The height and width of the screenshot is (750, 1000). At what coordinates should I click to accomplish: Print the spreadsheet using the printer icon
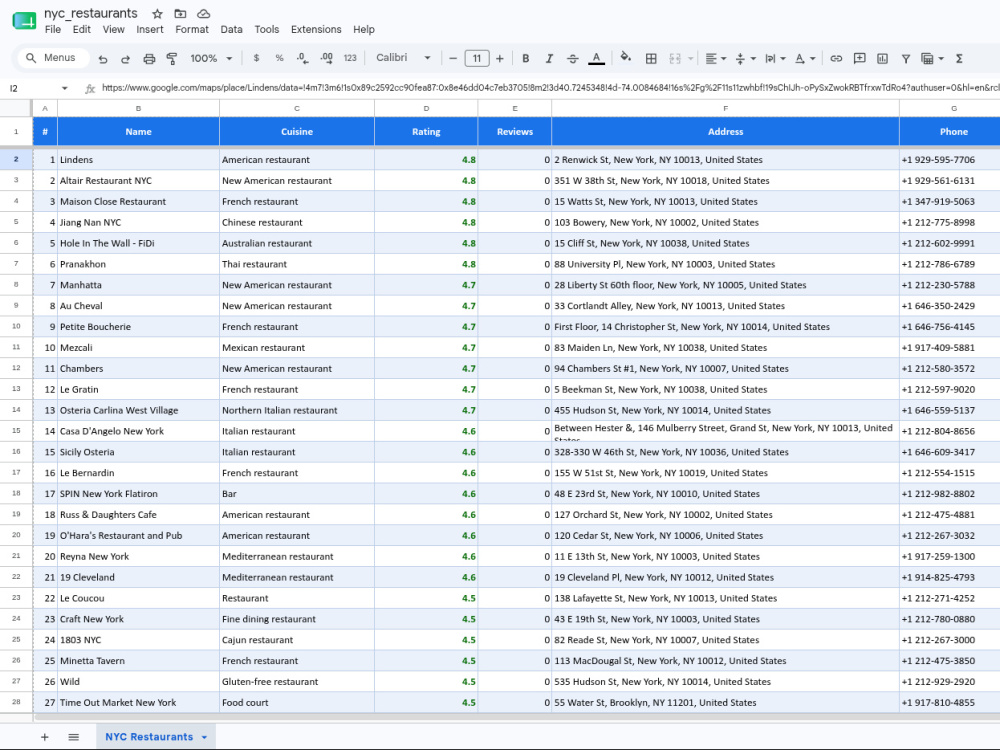tap(149, 59)
